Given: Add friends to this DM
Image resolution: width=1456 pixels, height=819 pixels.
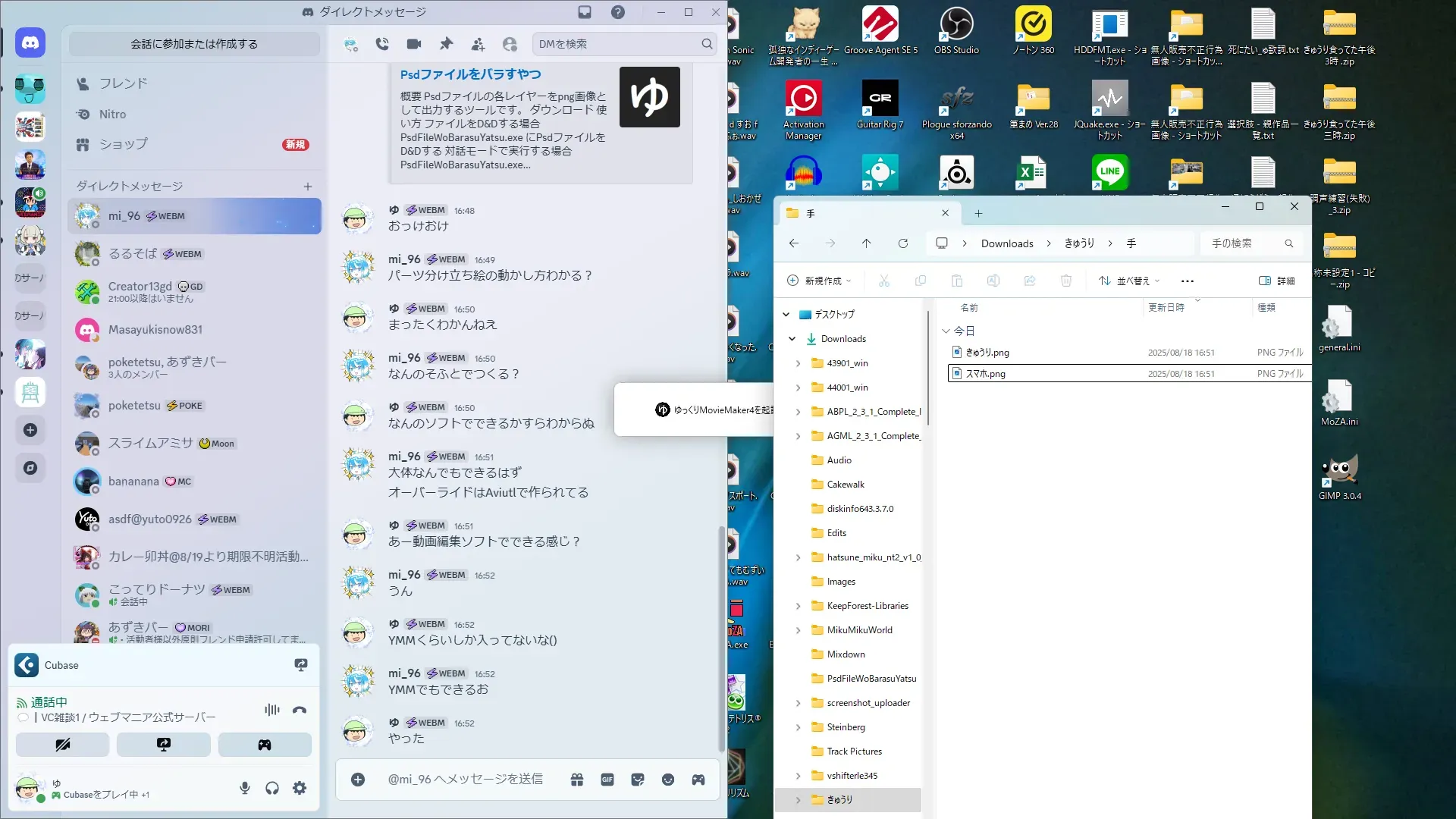Looking at the screenshot, I should pyautogui.click(x=478, y=44).
